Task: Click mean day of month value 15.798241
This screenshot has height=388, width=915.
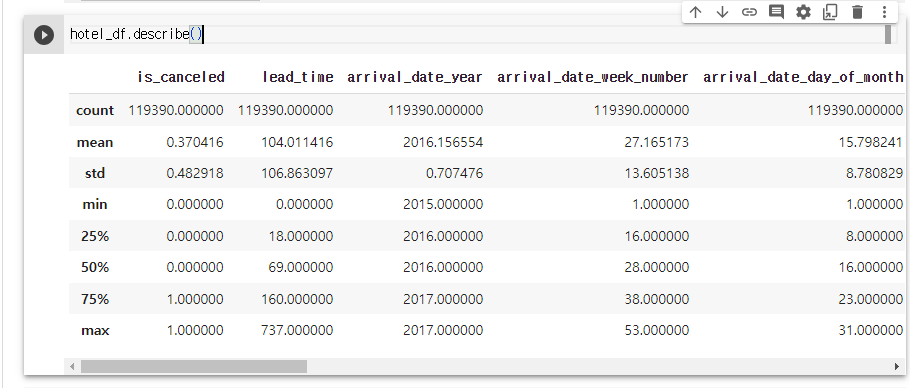Action: point(870,142)
